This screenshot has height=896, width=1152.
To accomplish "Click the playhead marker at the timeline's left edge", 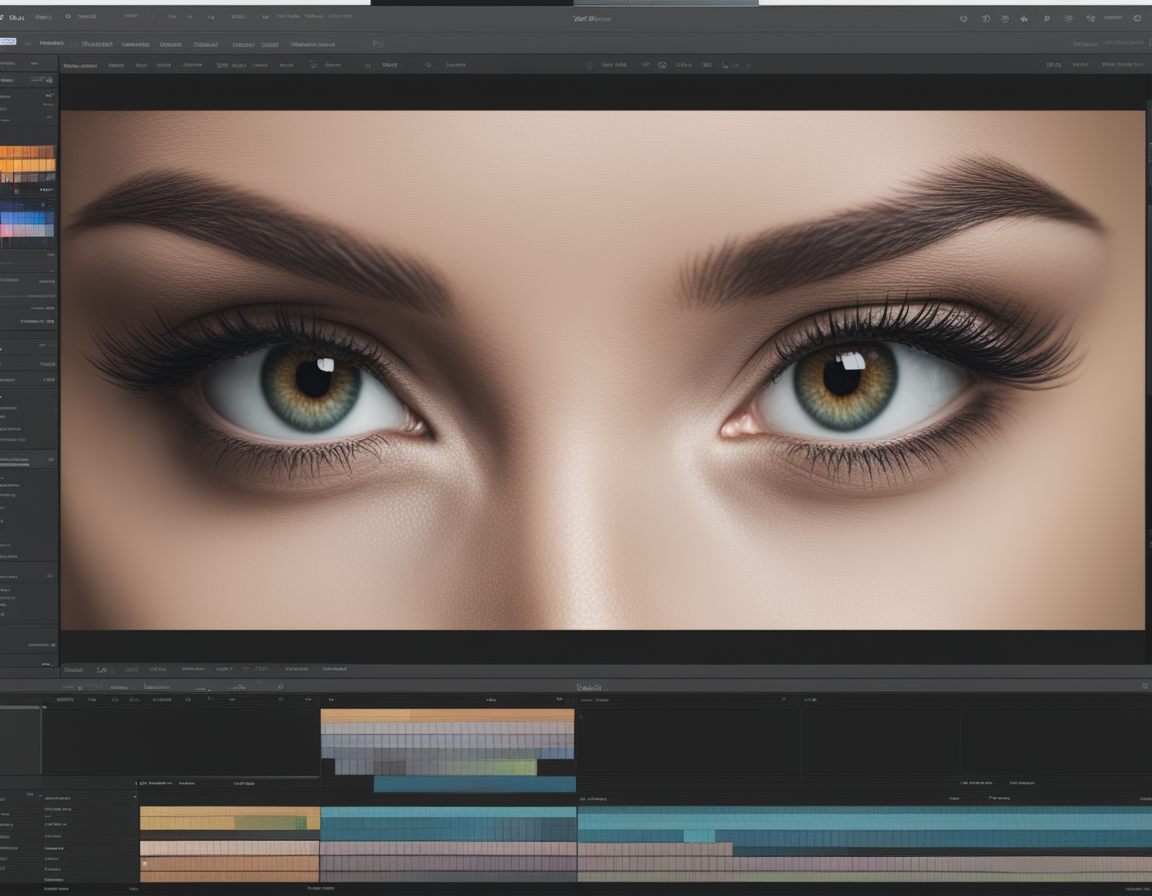I will pyautogui.click(x=43, y=707).
